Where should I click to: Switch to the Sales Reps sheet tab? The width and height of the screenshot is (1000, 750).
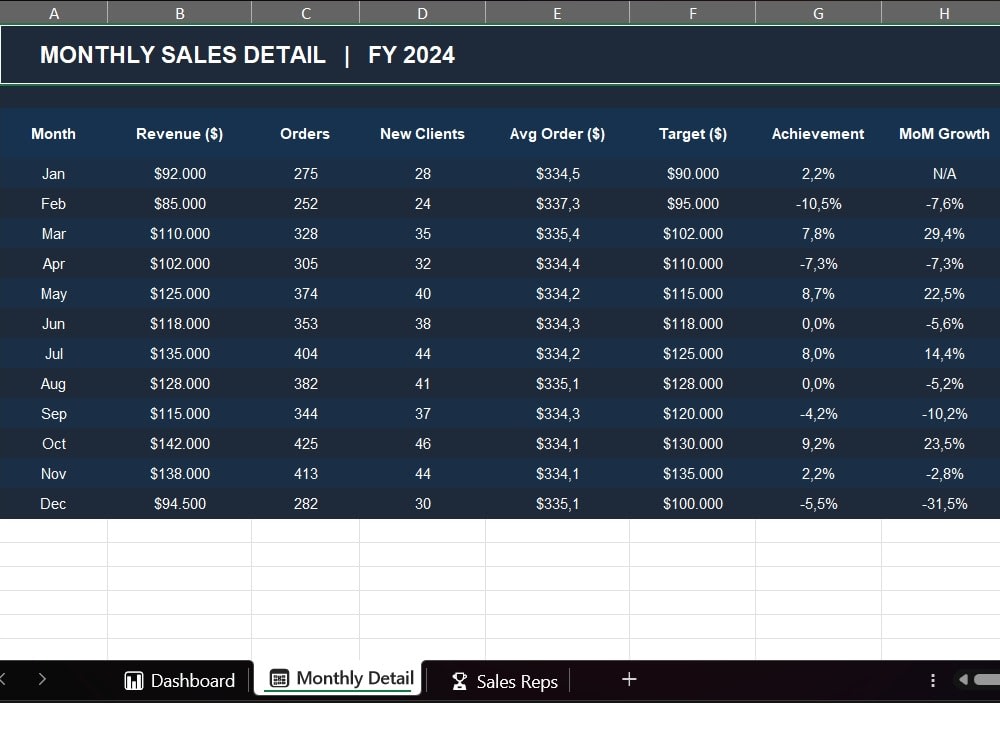tap(504, 681)
